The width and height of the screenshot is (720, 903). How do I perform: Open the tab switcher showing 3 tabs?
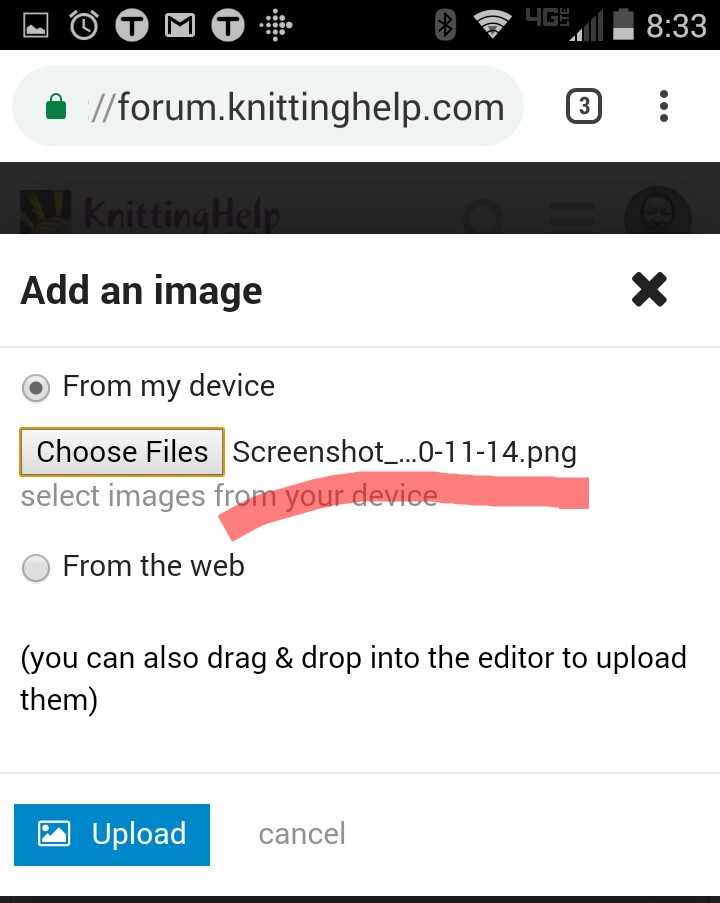(x=583, y=106)
